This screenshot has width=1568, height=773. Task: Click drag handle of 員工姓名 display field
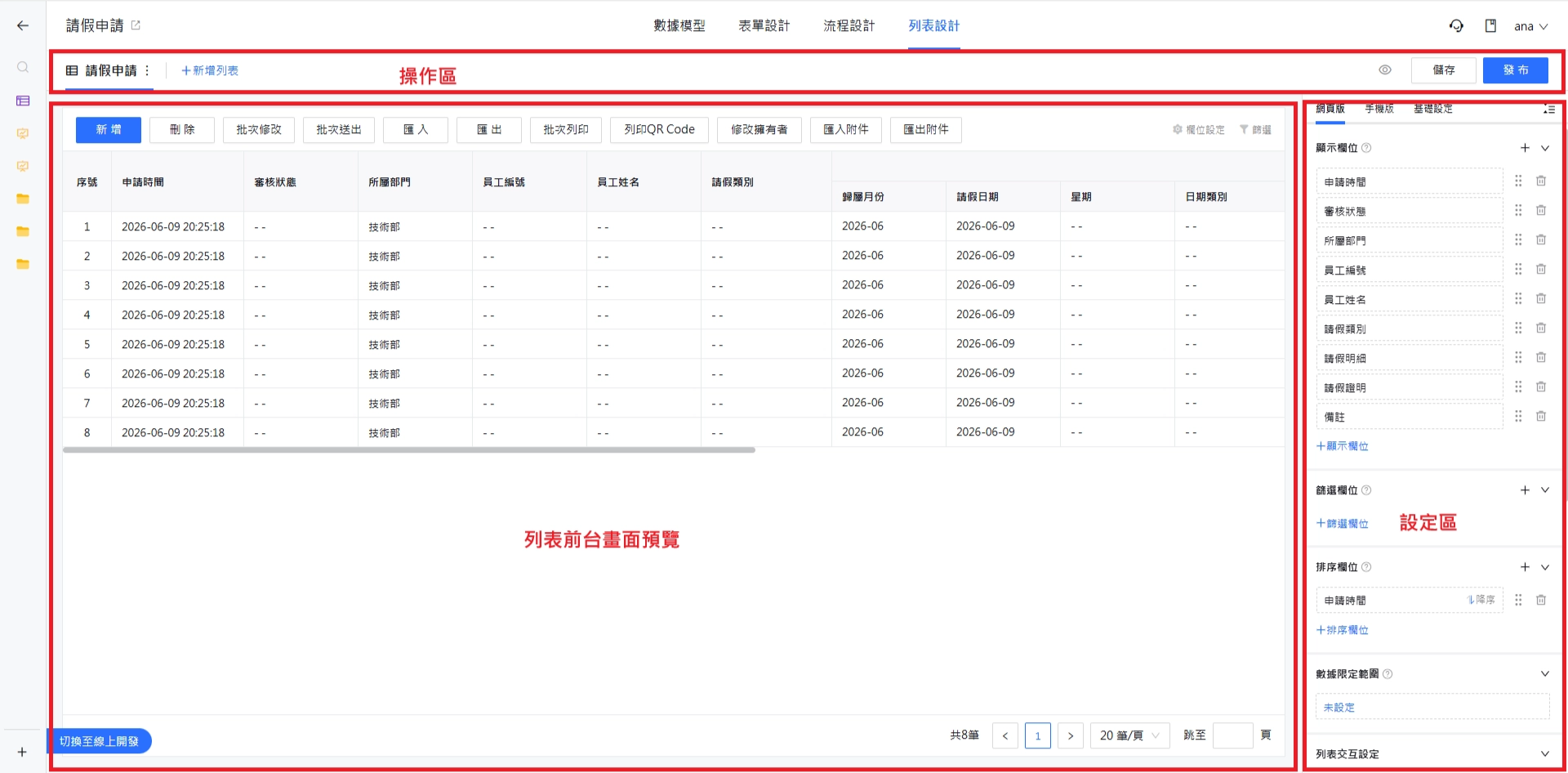click(1518, 298)
